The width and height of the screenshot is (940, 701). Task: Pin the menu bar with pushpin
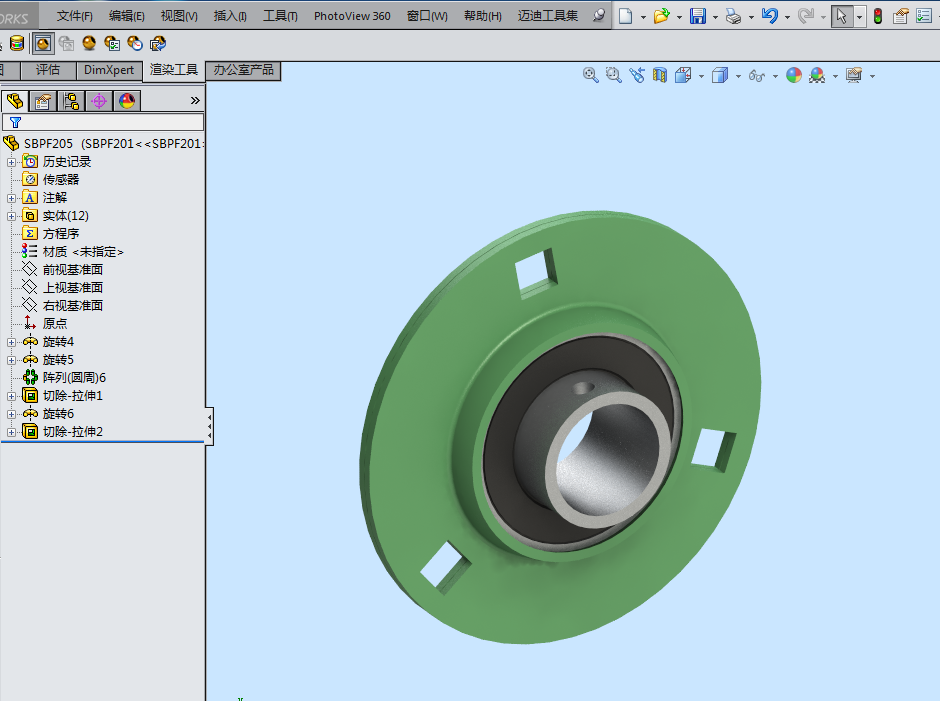(x=598, y=16)
